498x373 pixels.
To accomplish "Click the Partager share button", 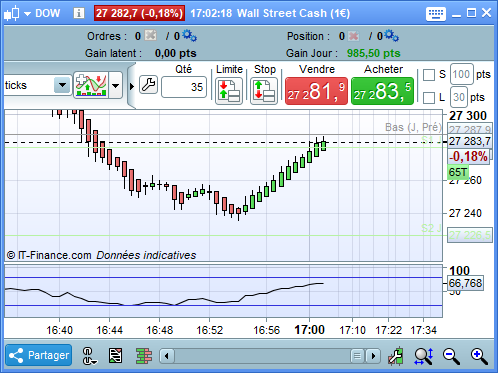I will tap(39, 355).
